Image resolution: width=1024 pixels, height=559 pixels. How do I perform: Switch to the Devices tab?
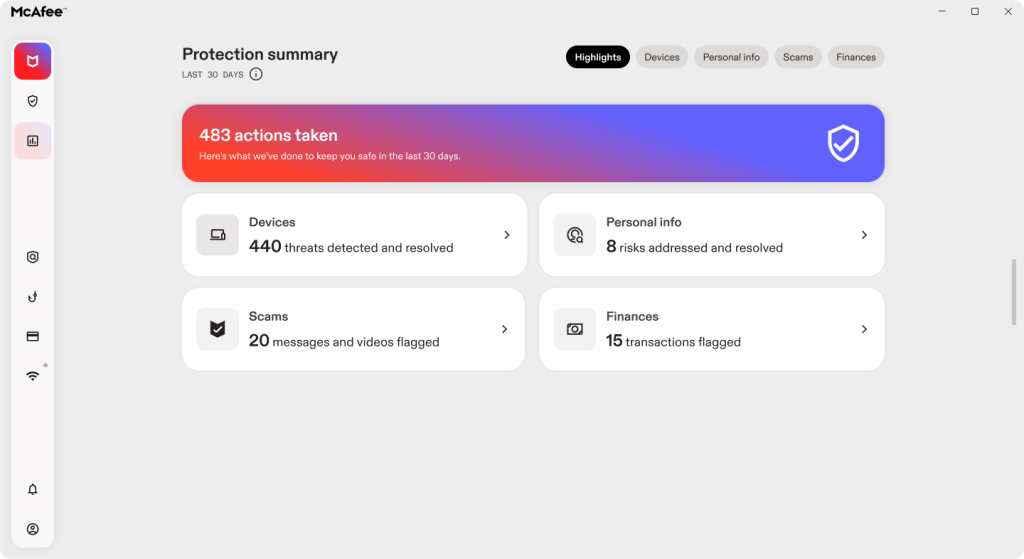[x=662, y=57]
